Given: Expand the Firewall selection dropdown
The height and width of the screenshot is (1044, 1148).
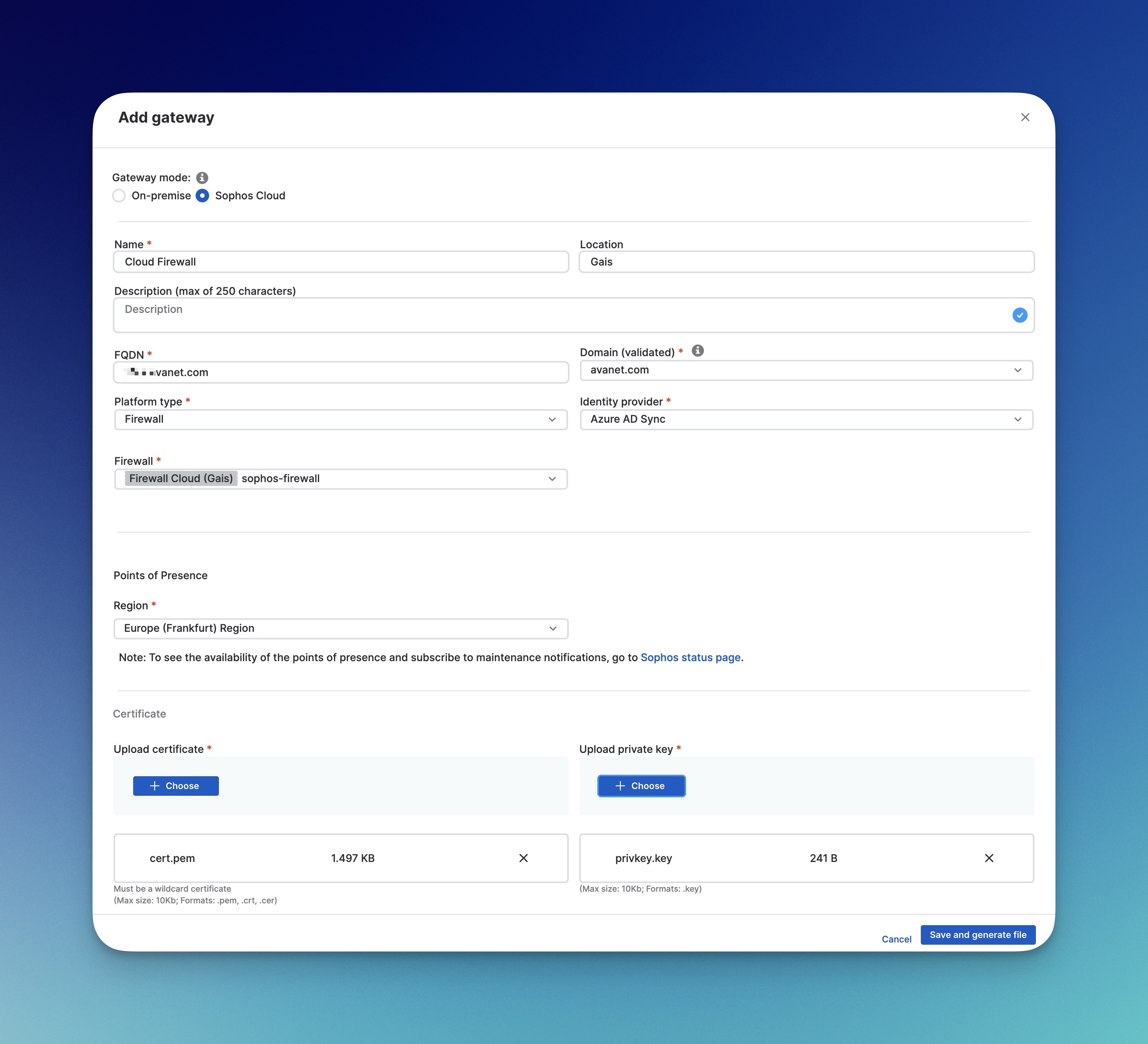Looking at the screenshot, I should [551, 479].
